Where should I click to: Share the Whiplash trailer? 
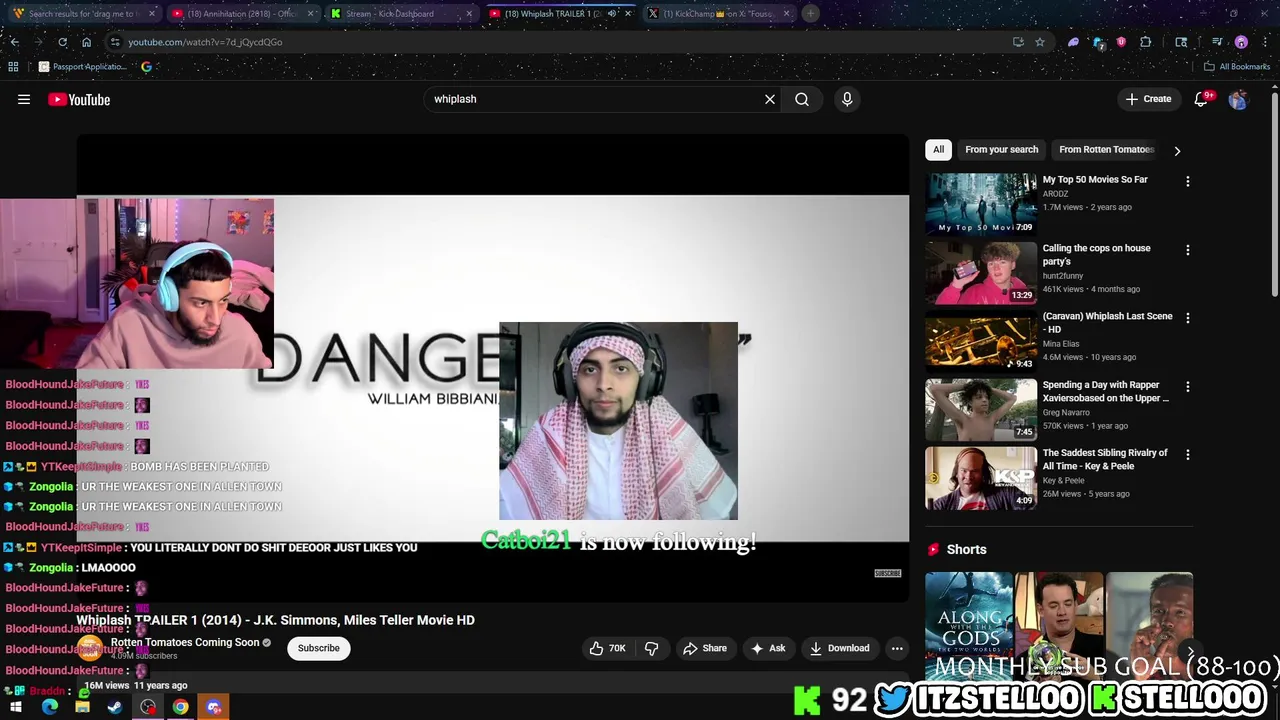point(705,648)
